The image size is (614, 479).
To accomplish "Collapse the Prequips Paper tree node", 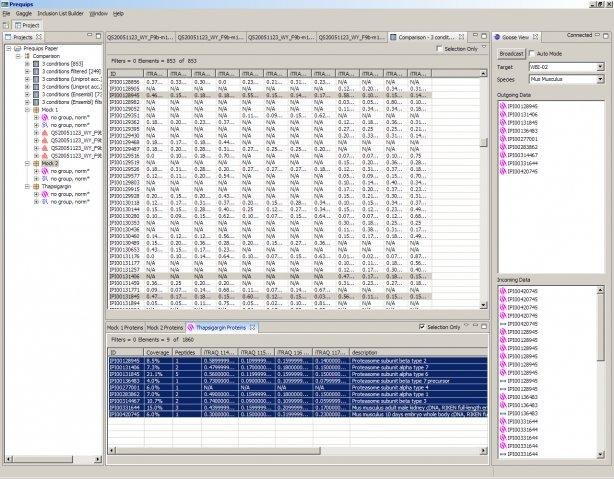I will click(x=9, y=49).
